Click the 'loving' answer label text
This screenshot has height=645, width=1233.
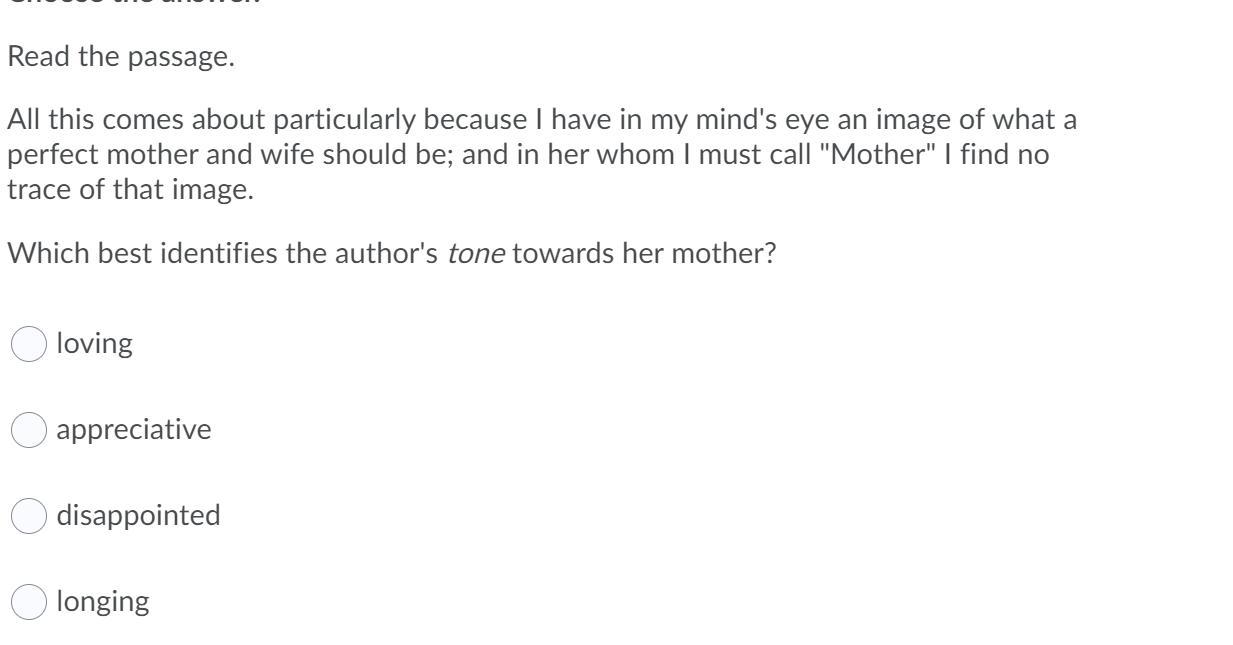point(94,344)
